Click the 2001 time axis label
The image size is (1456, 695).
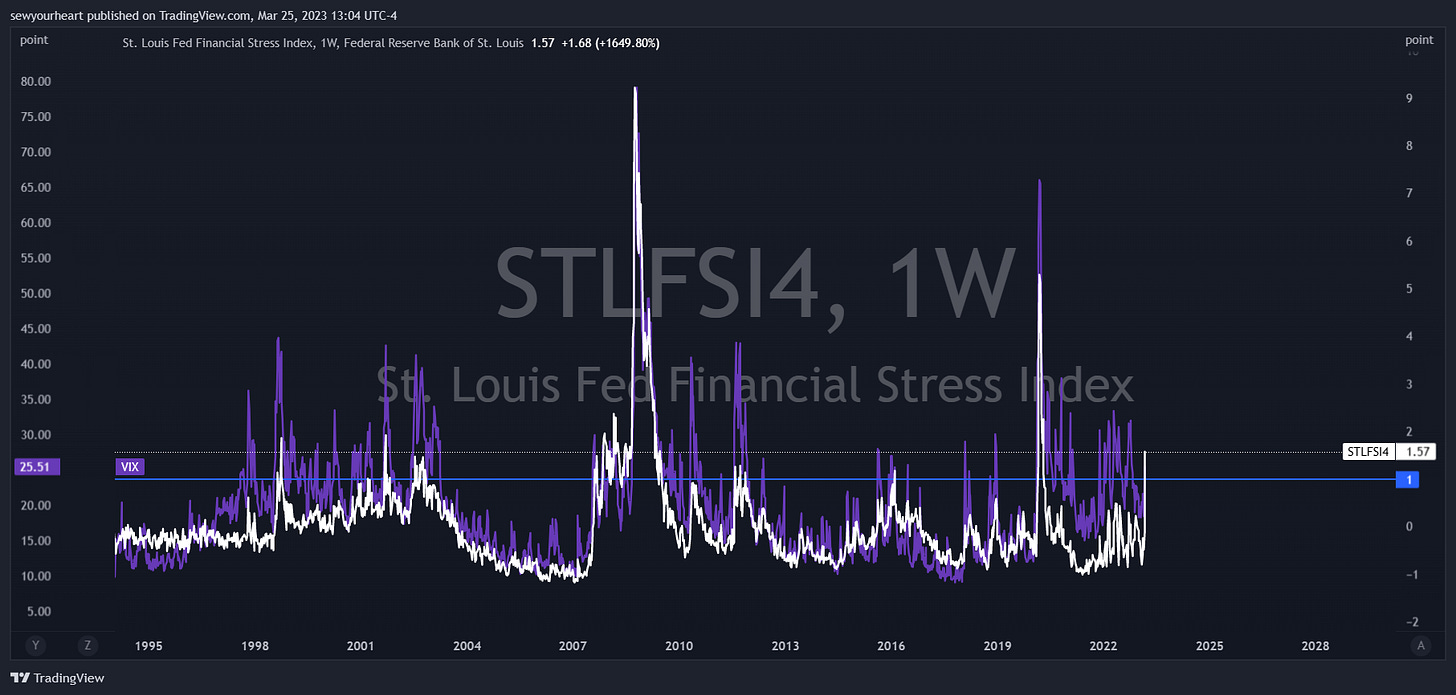pos(361,646)
